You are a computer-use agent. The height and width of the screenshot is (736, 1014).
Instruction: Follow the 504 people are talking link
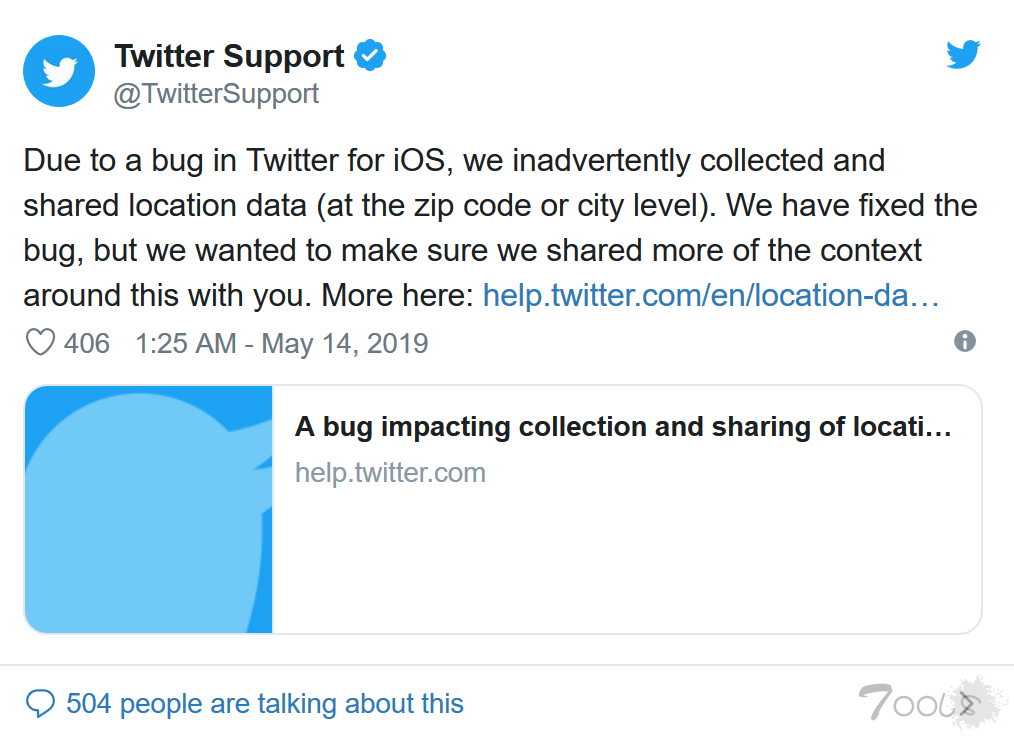point(265,703)
